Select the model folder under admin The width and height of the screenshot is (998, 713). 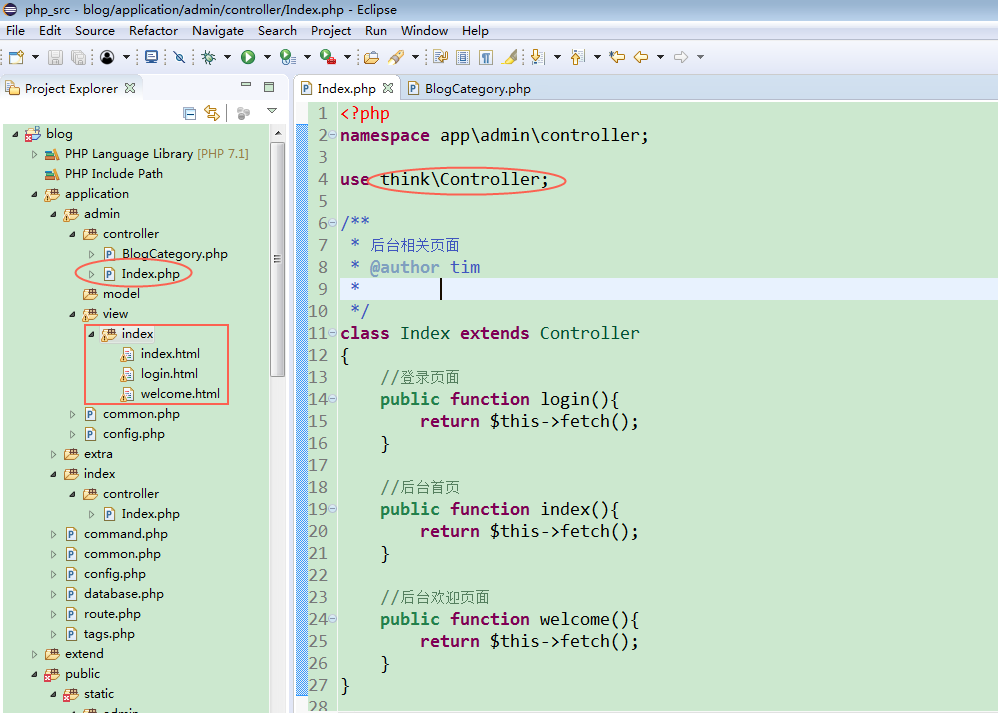(x=121, y=294)
